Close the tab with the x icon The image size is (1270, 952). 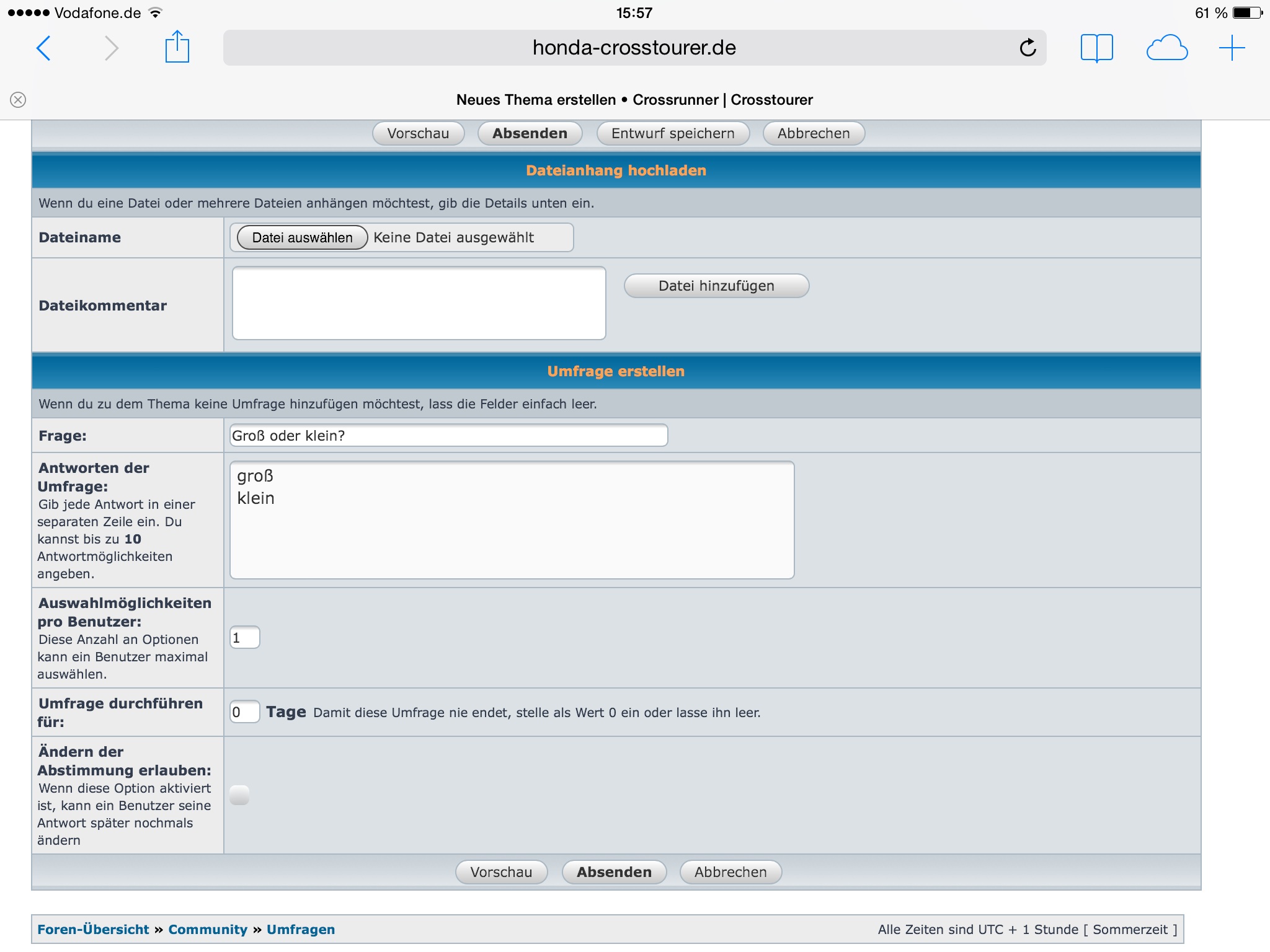click(18, 100)
